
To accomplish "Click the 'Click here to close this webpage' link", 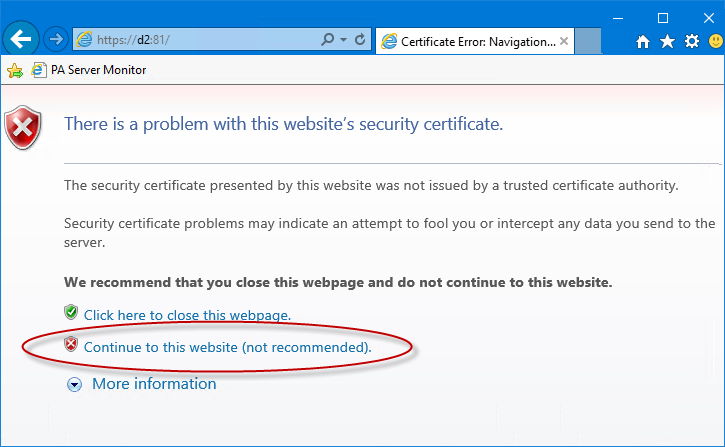I will pyautogui.click(x=187, y=315).
